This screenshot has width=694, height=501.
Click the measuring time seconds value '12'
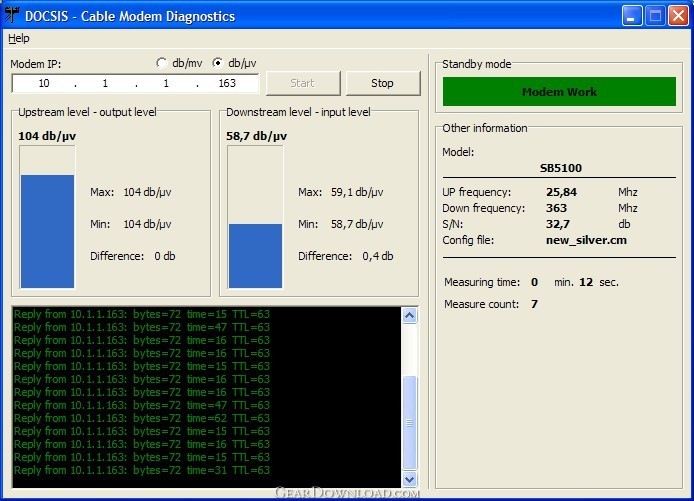(586, 282)
